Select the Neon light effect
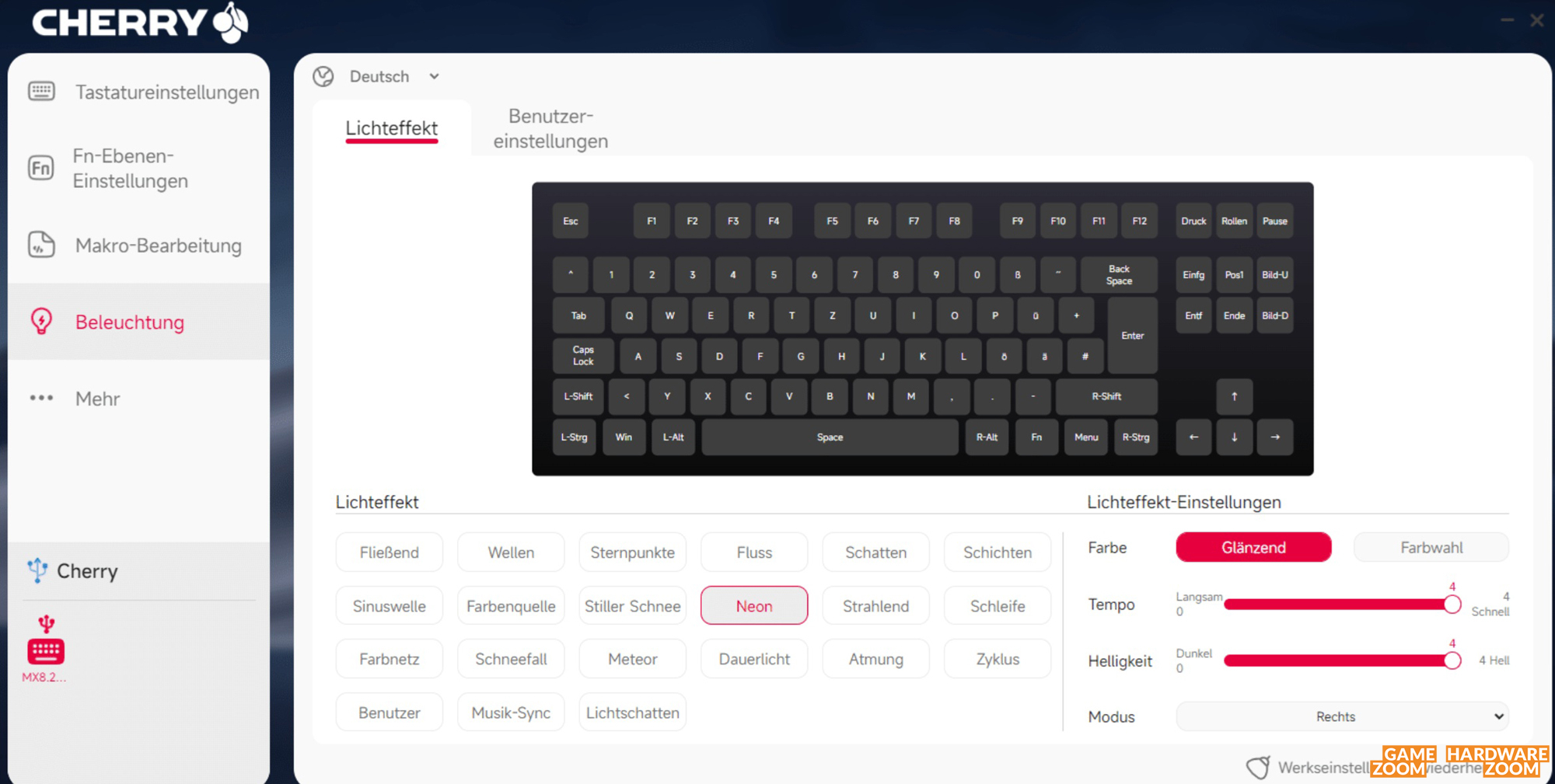This screenshot has width=1555, height=784. (x=753, y=606)
